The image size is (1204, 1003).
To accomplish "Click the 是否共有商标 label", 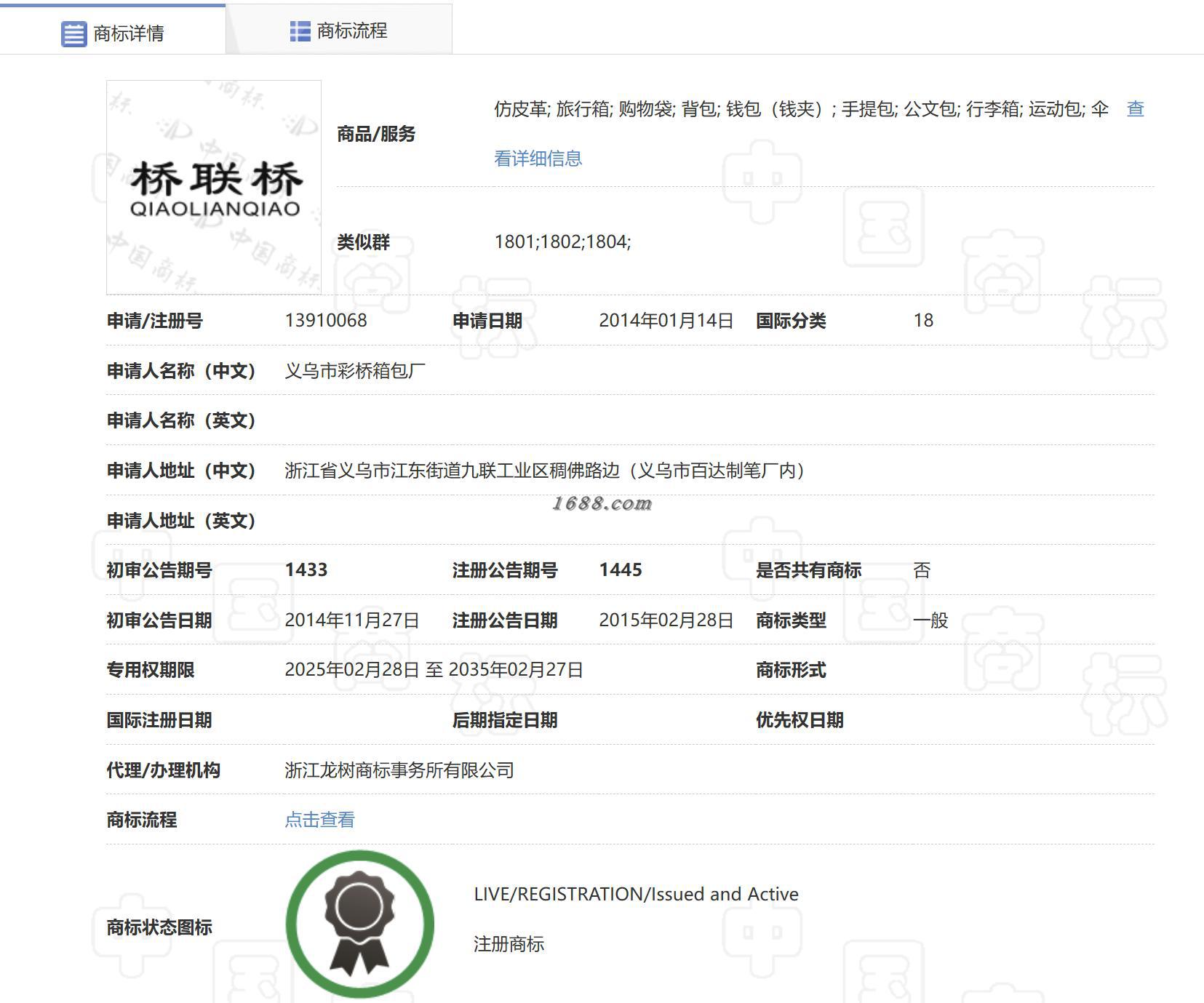I will point(808,570).
